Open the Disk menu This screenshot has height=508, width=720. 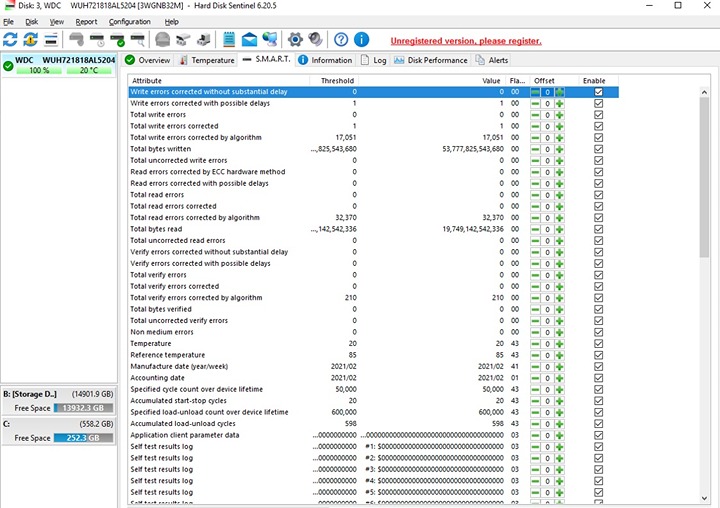[31, 22]
